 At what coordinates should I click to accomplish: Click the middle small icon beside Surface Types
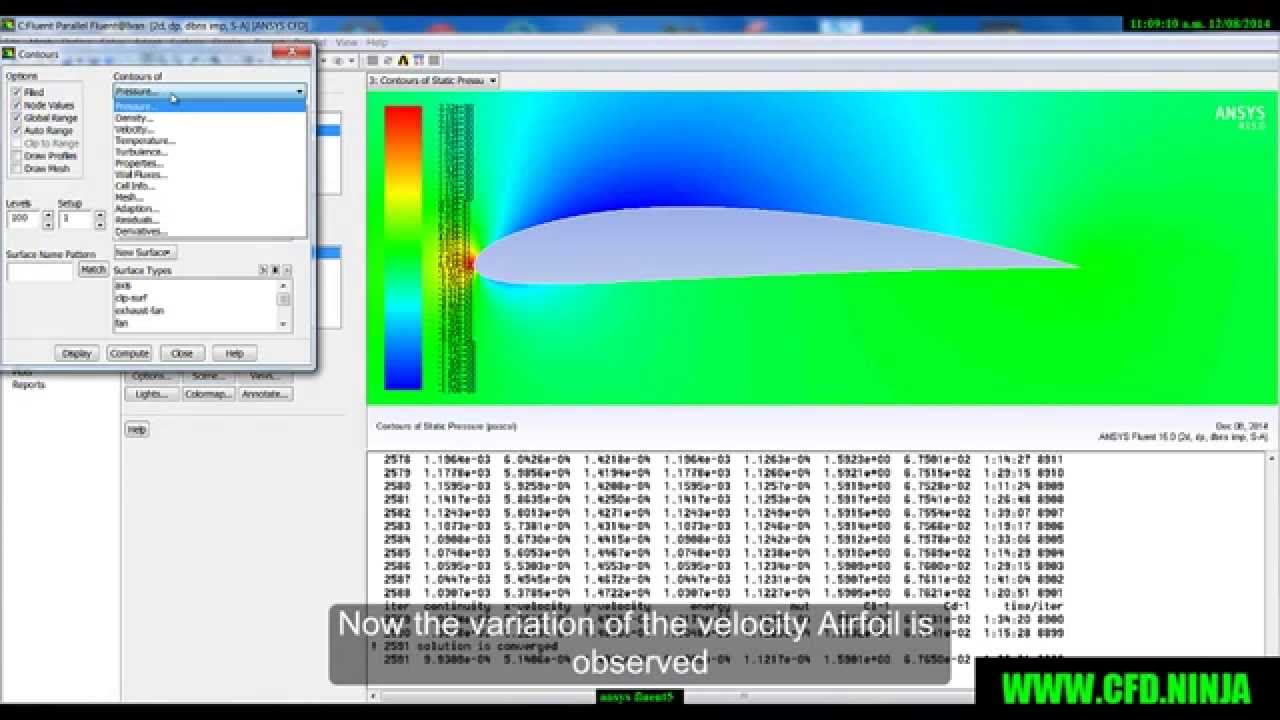[x=275, y=270]
